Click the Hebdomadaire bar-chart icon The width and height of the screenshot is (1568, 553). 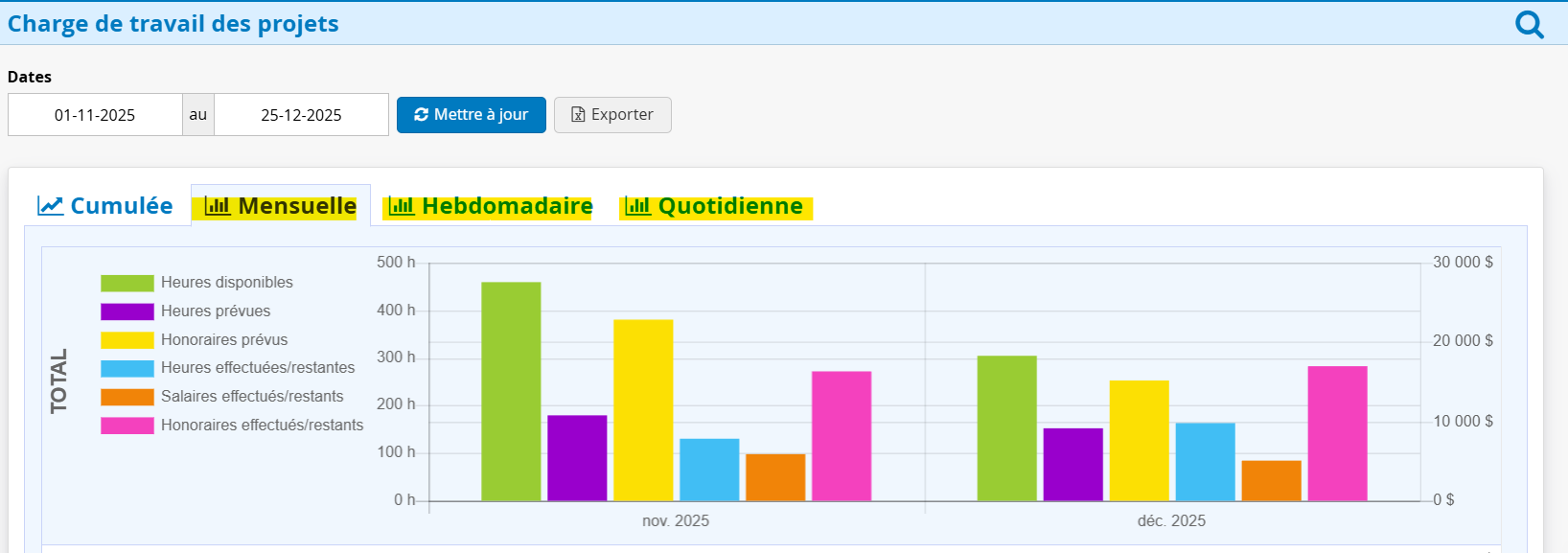(x=402, y=206)
